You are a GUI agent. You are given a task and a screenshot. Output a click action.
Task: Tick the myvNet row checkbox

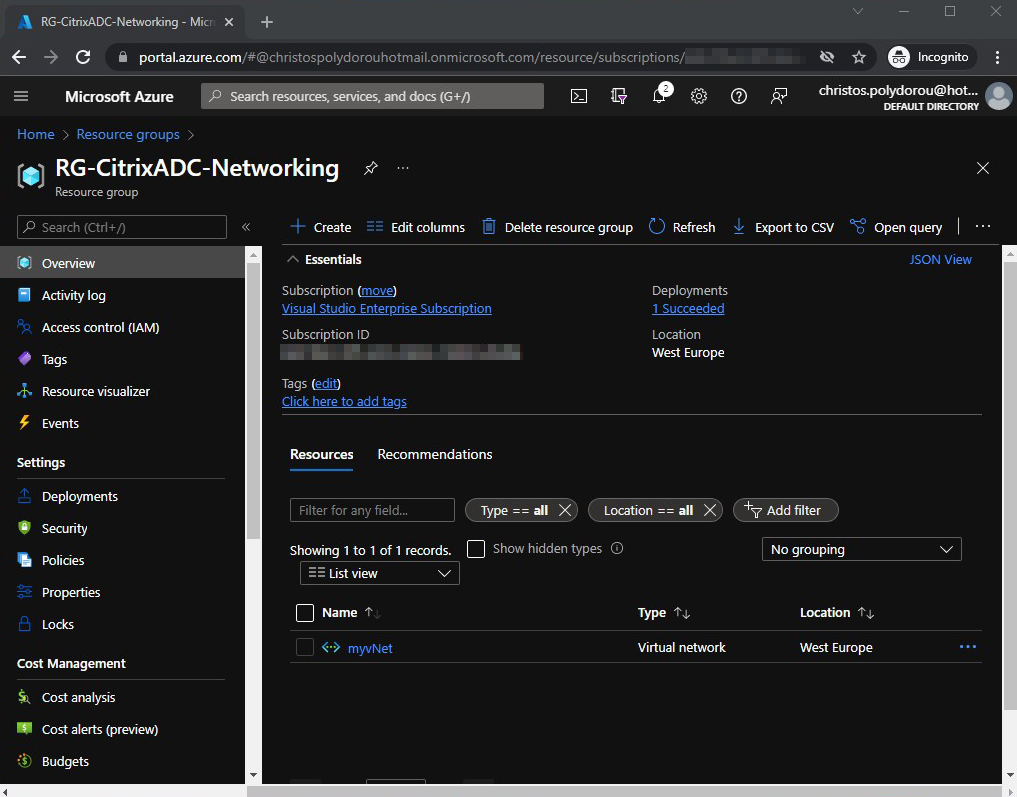tap(305, 647)
